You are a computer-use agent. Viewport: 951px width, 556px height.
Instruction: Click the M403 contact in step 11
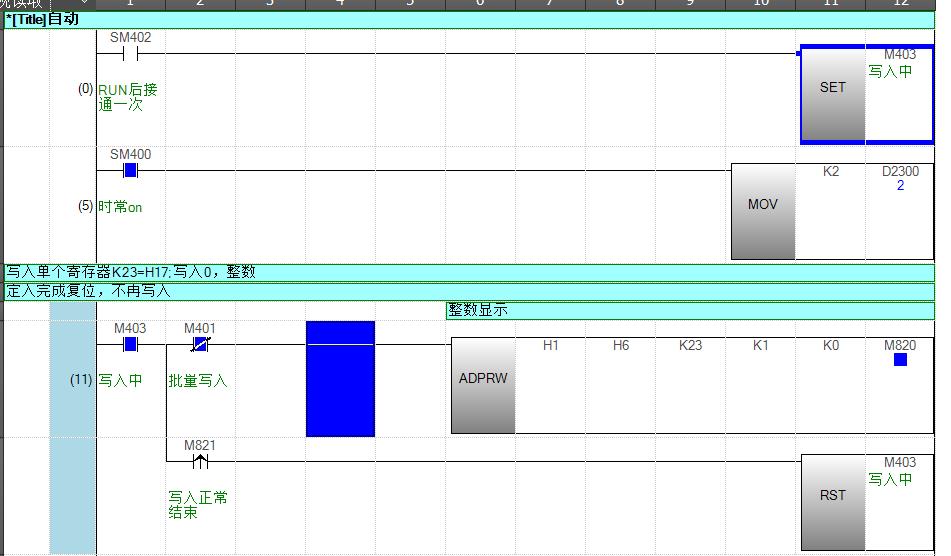[x=130, y=345]
